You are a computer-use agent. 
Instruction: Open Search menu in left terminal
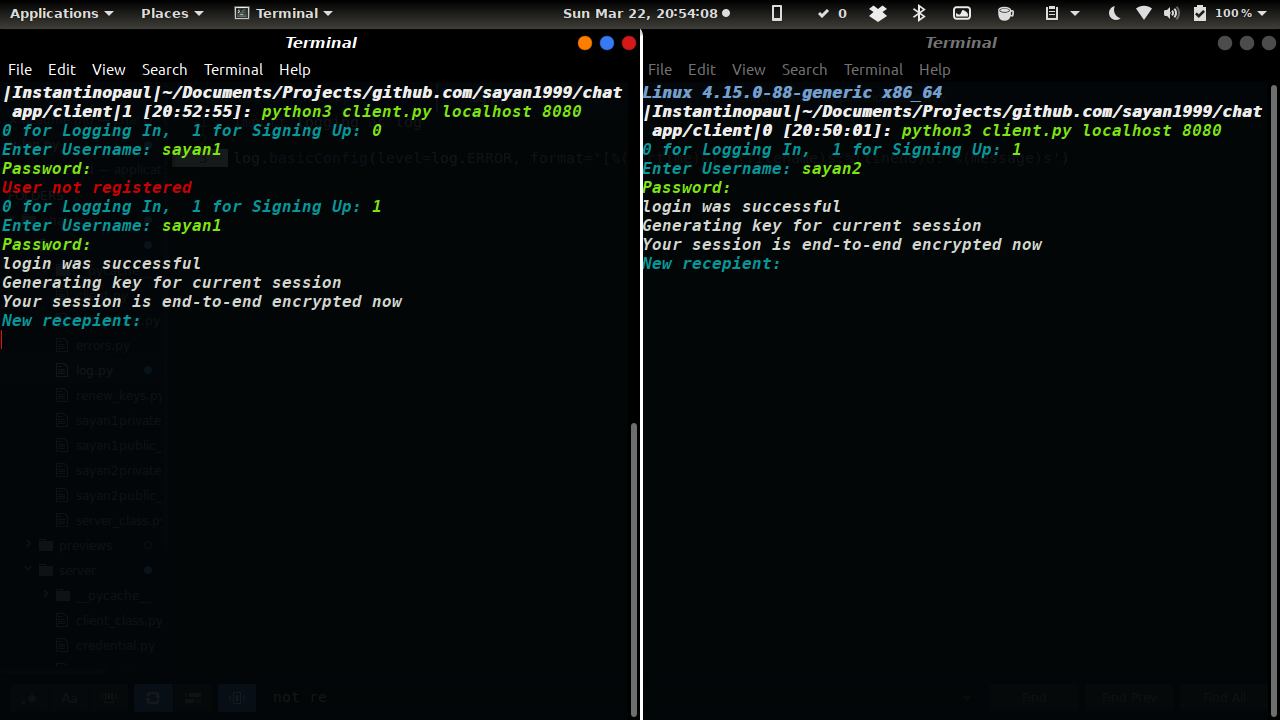(164, 70)
